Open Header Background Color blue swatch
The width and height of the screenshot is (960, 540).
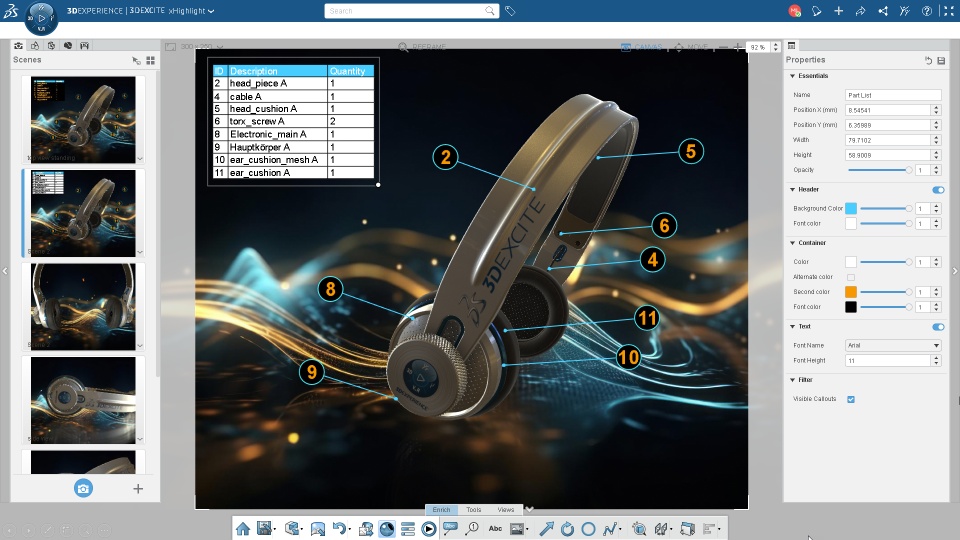(x=851, y=209)
